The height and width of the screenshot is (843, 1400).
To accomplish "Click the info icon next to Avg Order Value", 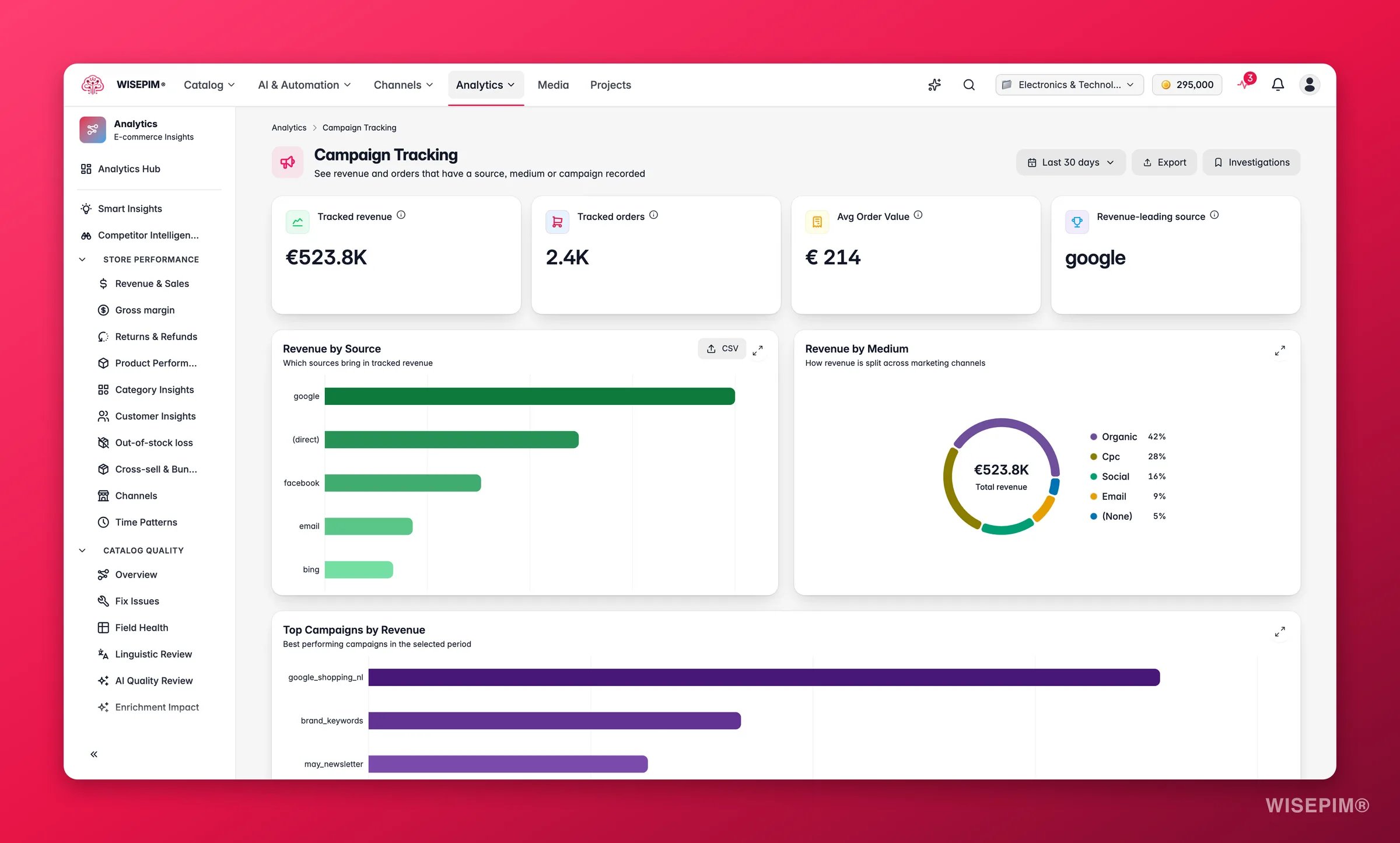I will coord(918,215).
